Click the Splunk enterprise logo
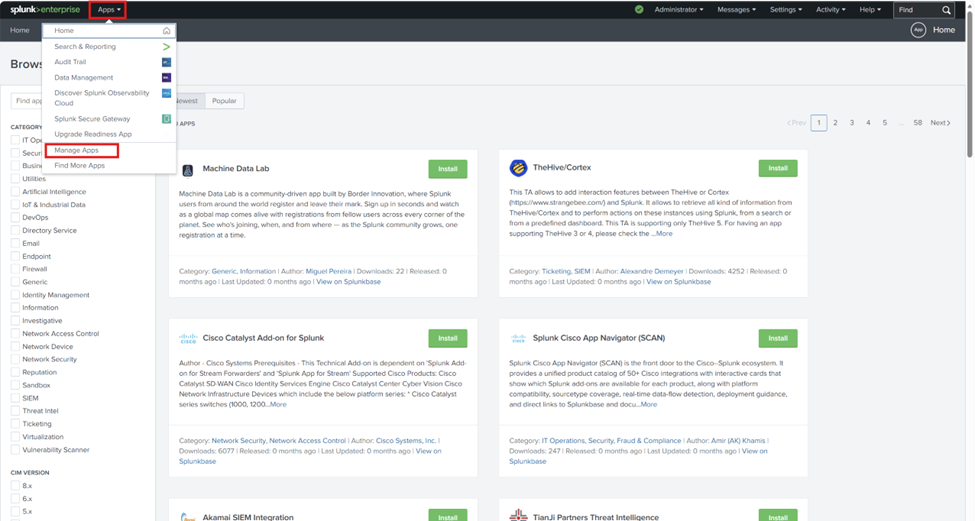 coord(45,9)
